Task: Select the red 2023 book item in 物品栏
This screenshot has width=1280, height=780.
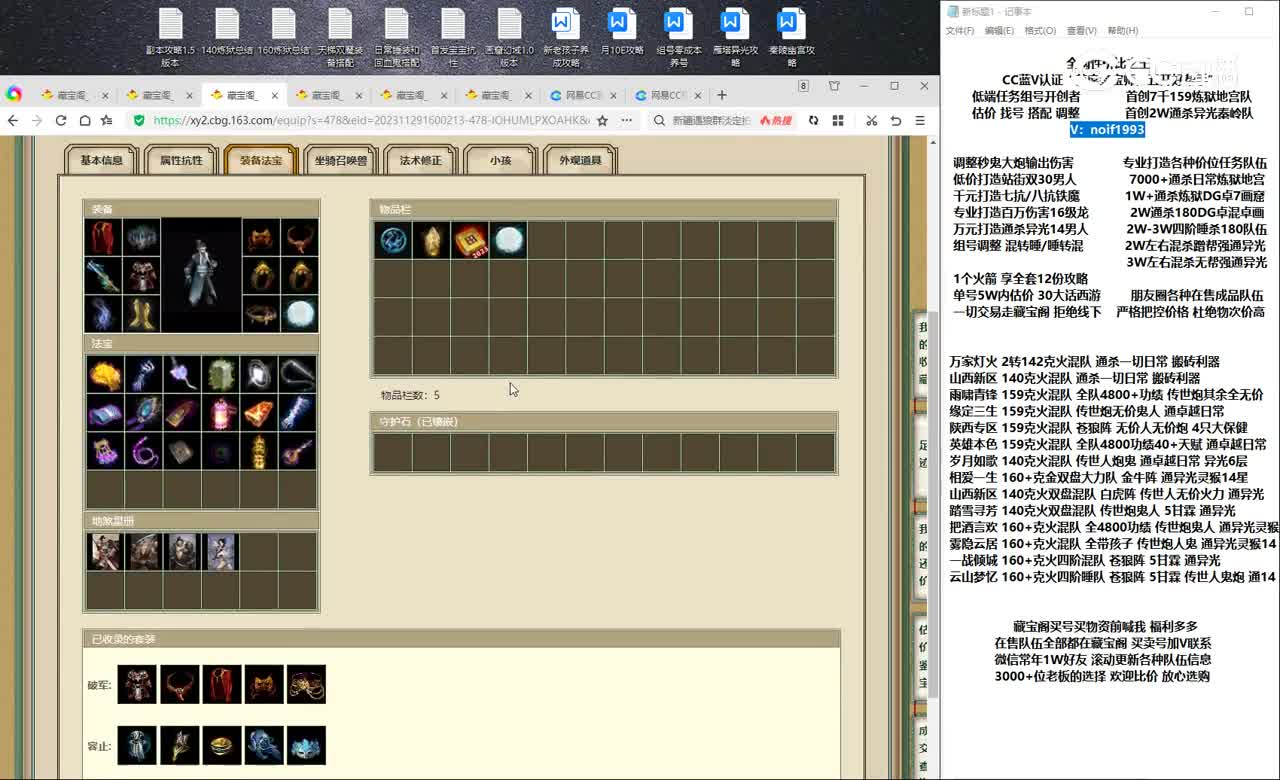Action: point(469,240)
